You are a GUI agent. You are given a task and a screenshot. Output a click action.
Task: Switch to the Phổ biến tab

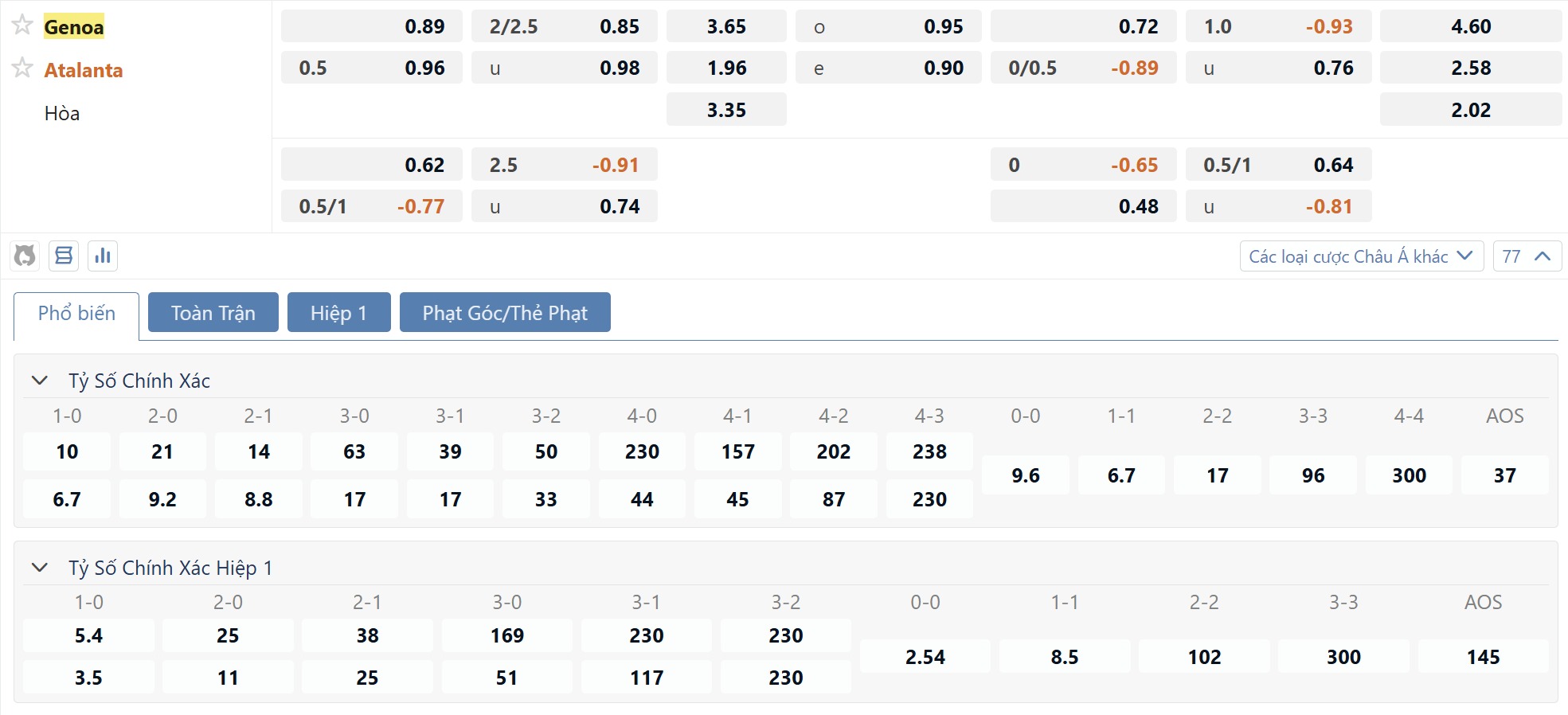click(76, 314)
